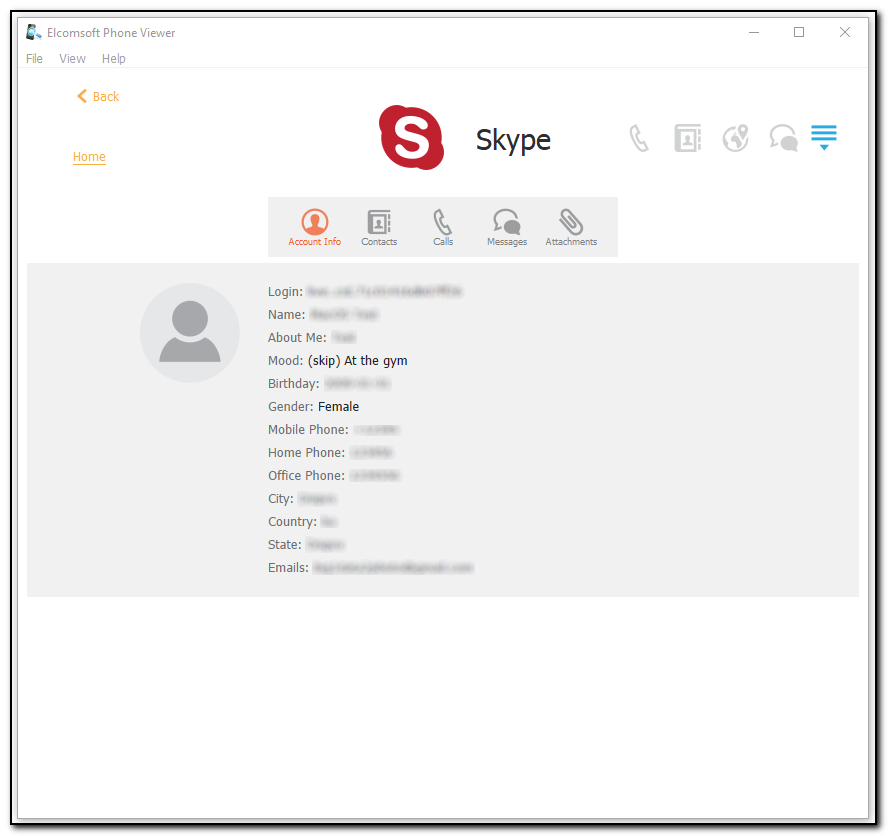This screenshot has height=836, width=888.
Task: Select the Calls icon in the Skype toolbar
Action: click(442, 227)
